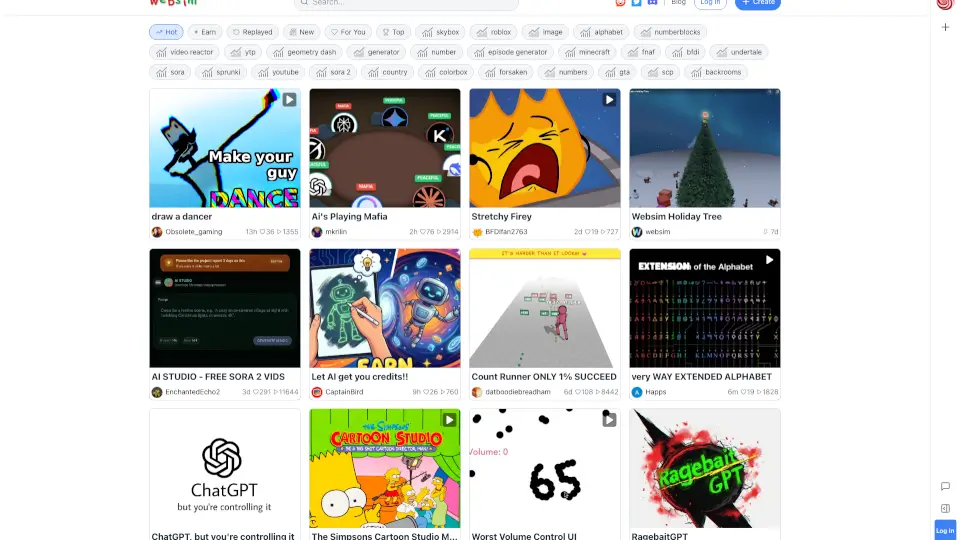Open websim avatar icon

coord(637,232)
